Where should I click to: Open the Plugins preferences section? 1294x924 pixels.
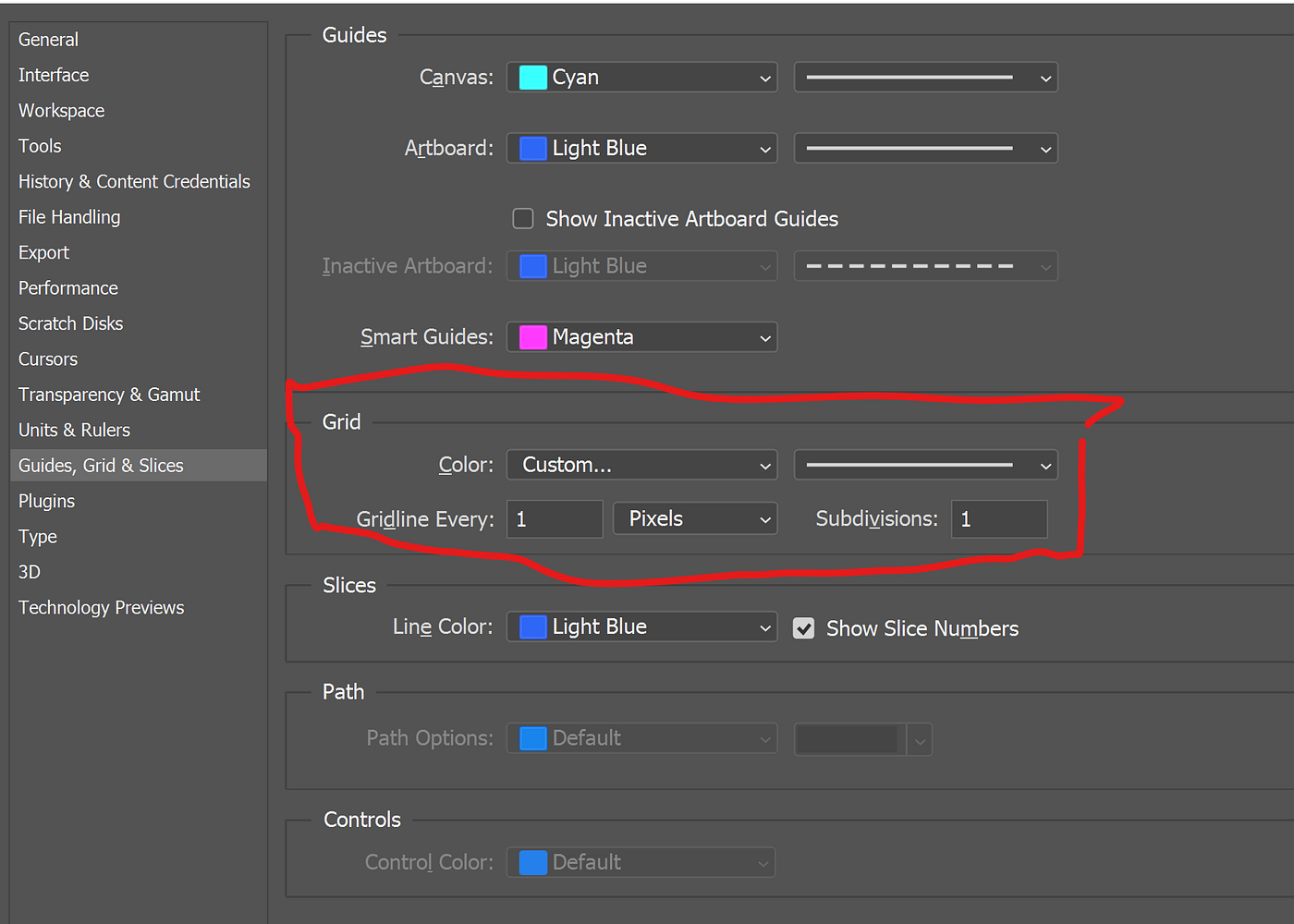[x=46, y=501]
